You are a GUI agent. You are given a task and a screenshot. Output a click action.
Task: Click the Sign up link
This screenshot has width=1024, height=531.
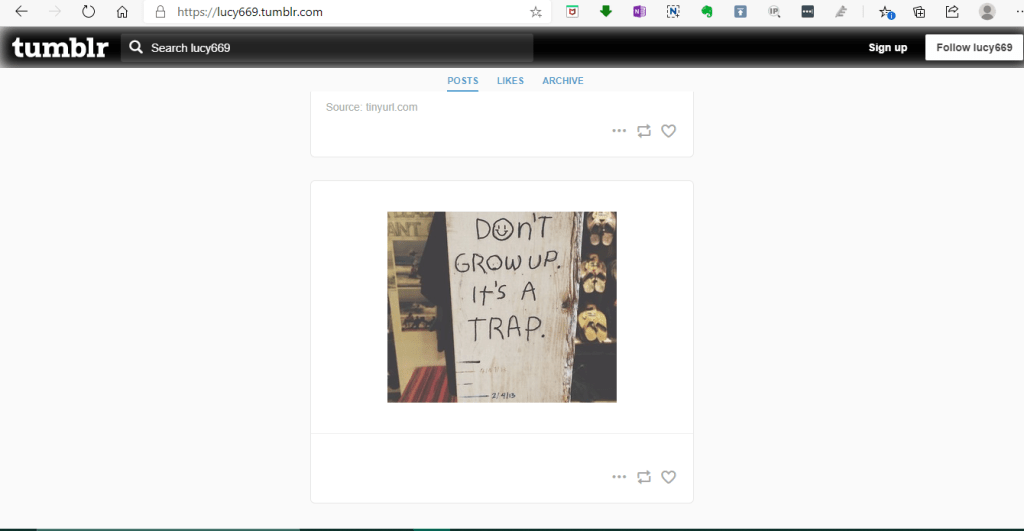pyautogui.click(x=887, y=48)
